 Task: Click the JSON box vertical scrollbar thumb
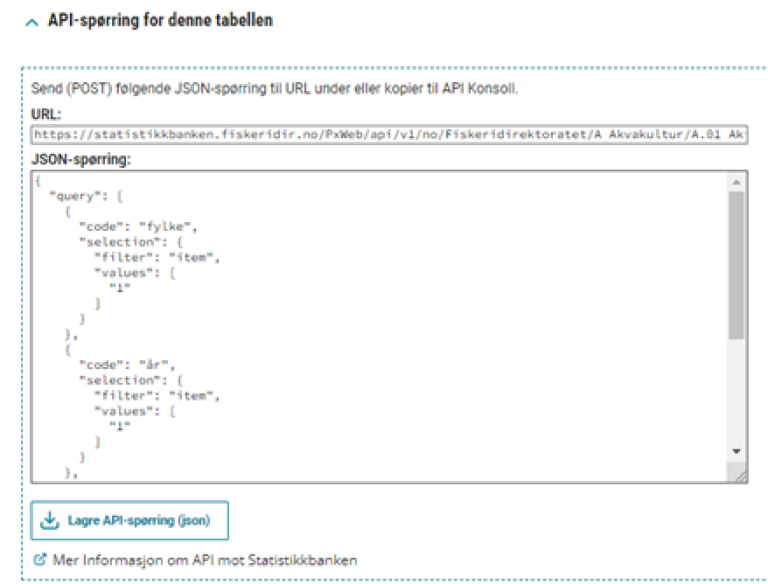coord(736,265)
